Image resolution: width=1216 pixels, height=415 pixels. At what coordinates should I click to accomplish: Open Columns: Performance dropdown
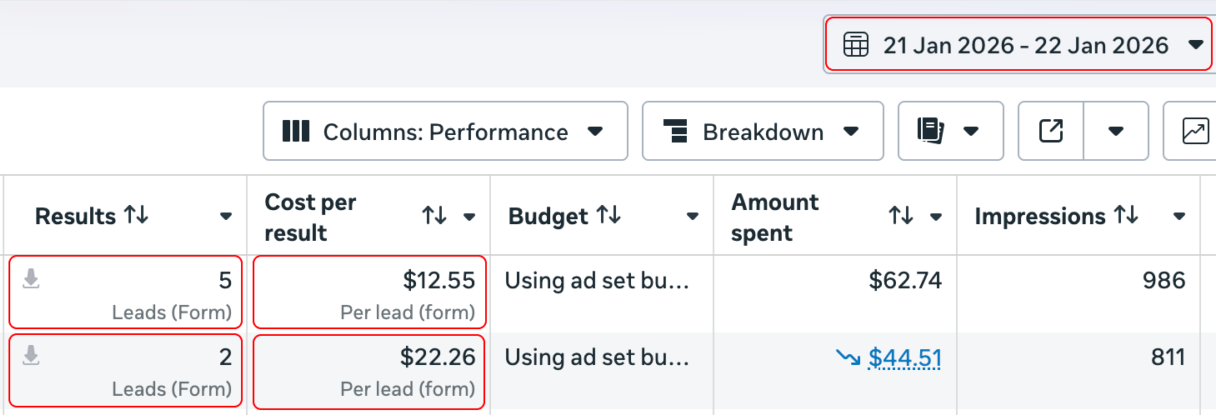tap(445, 131)
